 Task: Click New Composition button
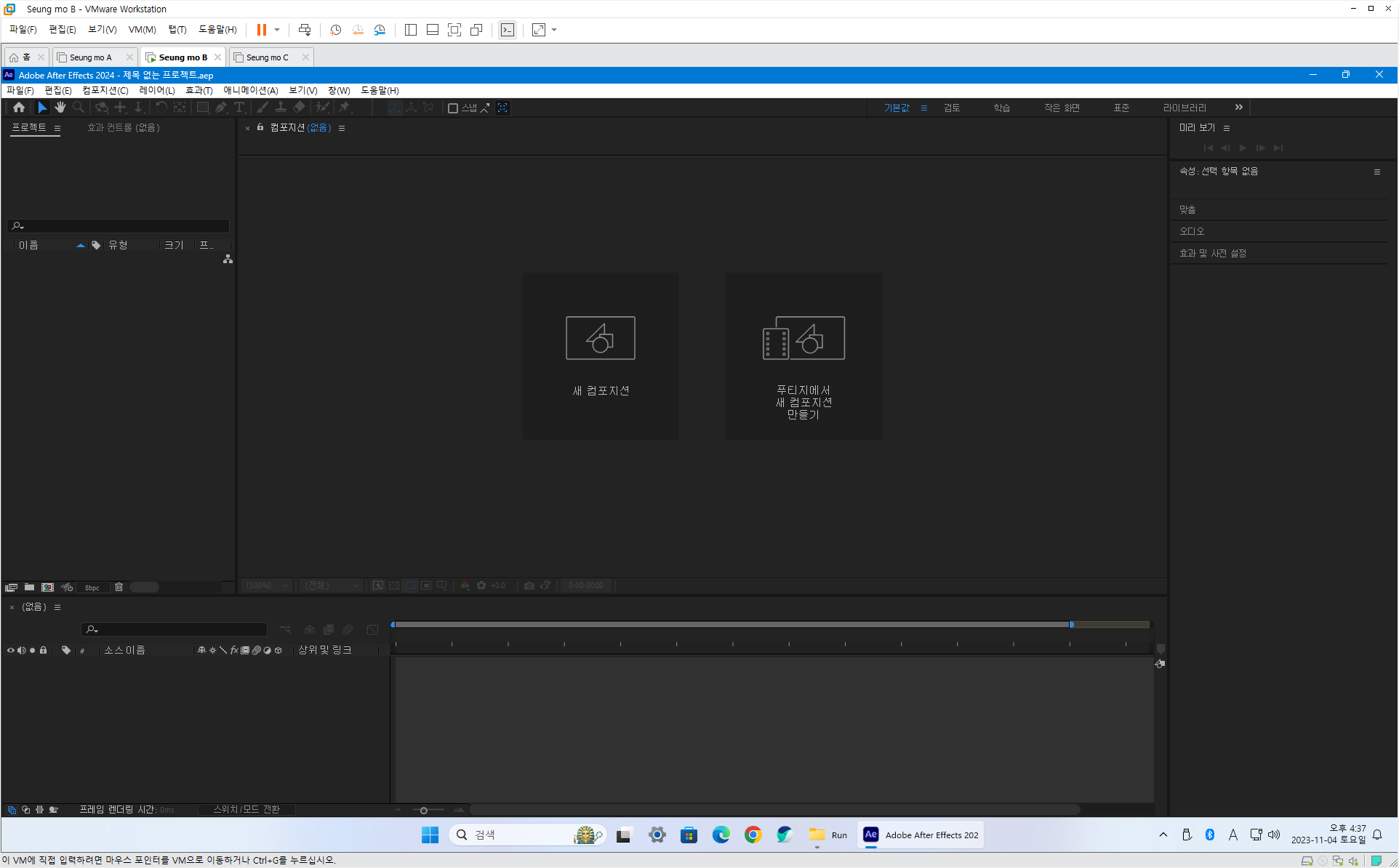pyautogui.click(x=600, y=356)
